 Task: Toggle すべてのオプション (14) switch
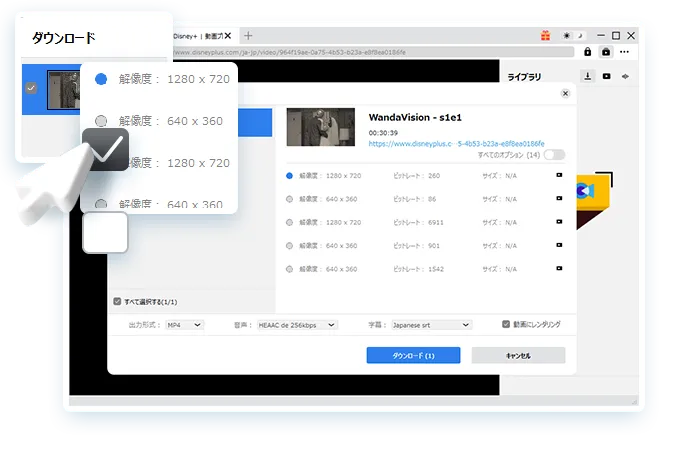pos(554,154)
